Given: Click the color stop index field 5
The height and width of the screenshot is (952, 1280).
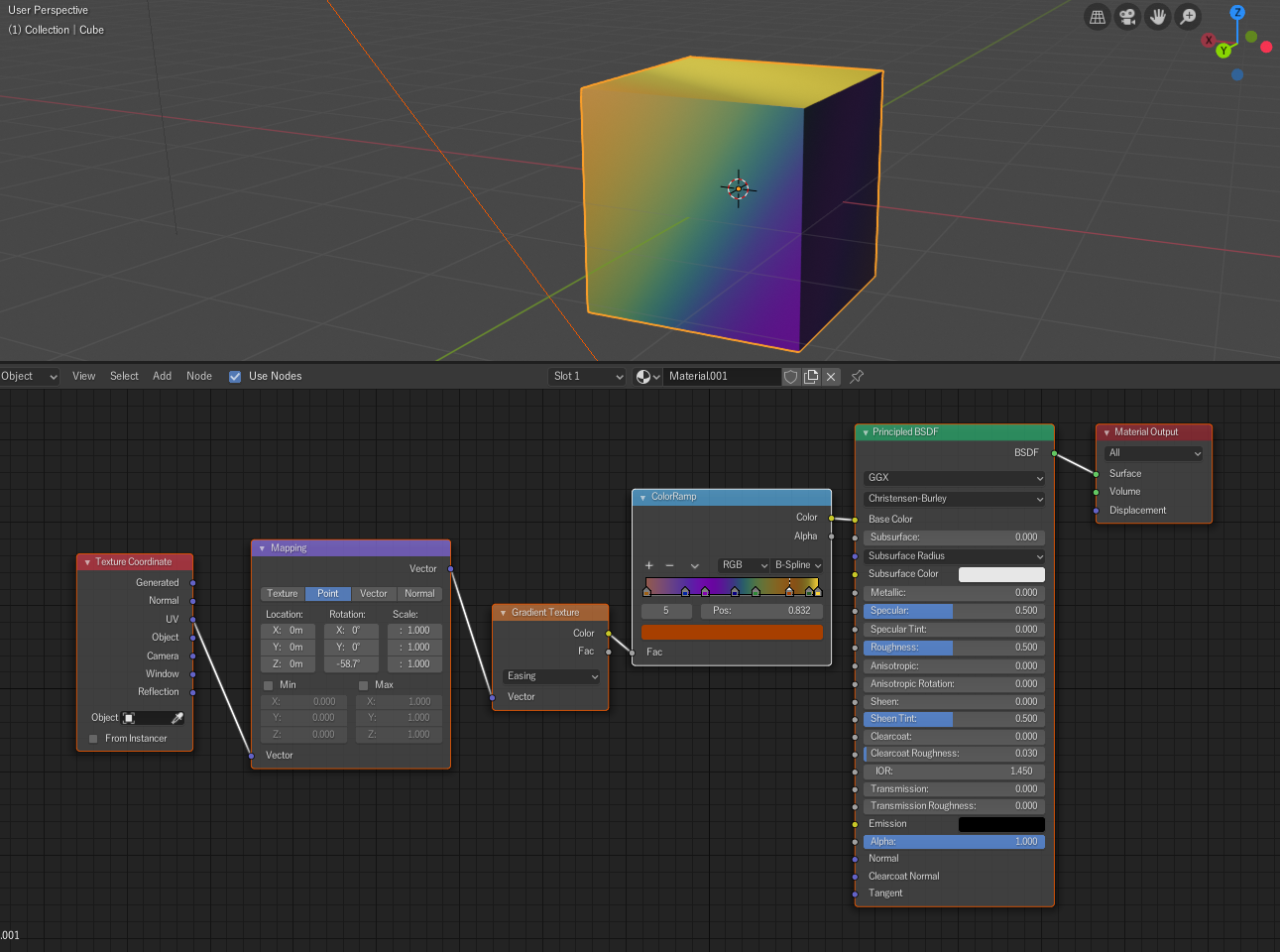Looking at the screenshot, I should (666, 611).
